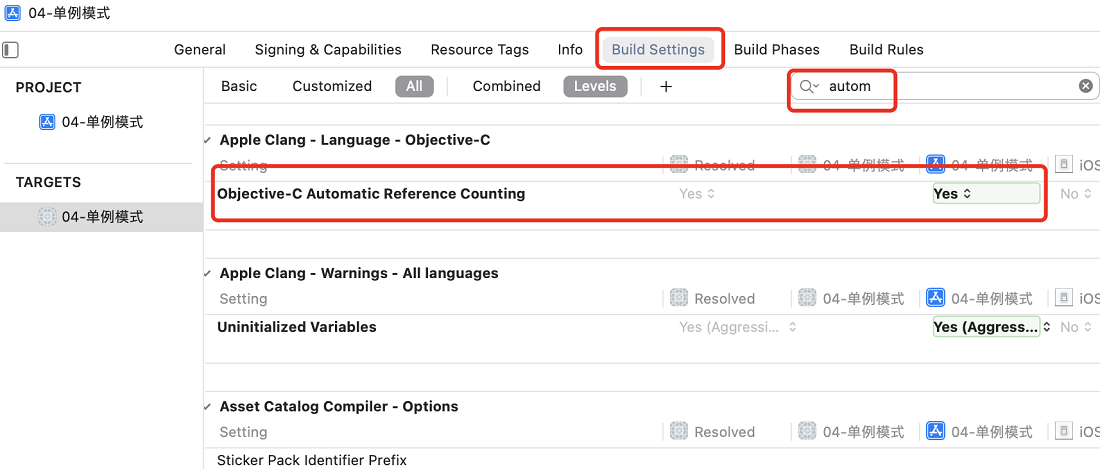Switch filter to Basic settings
This screenshot has width=1100, height=469.
[x=239, y=86]
